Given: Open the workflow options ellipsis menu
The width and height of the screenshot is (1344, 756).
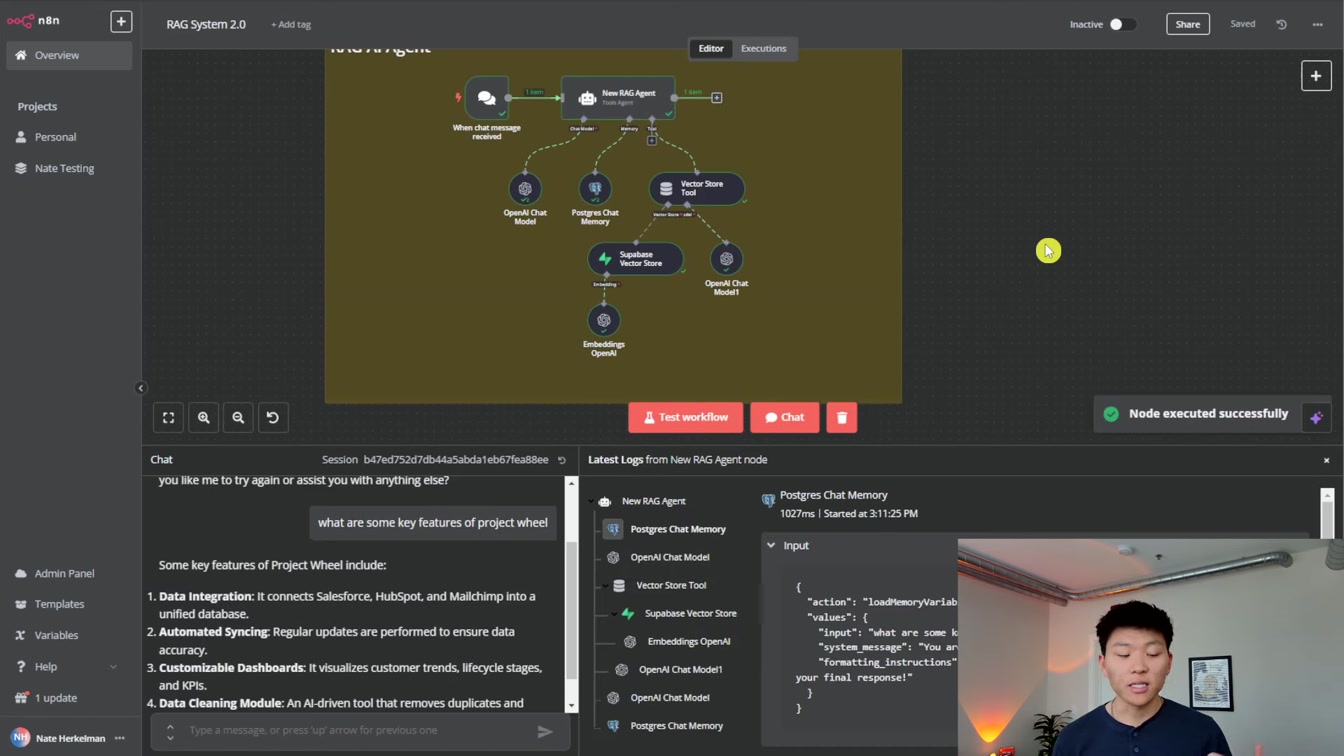Looking at the screenshot, I should coord(1317,24).
